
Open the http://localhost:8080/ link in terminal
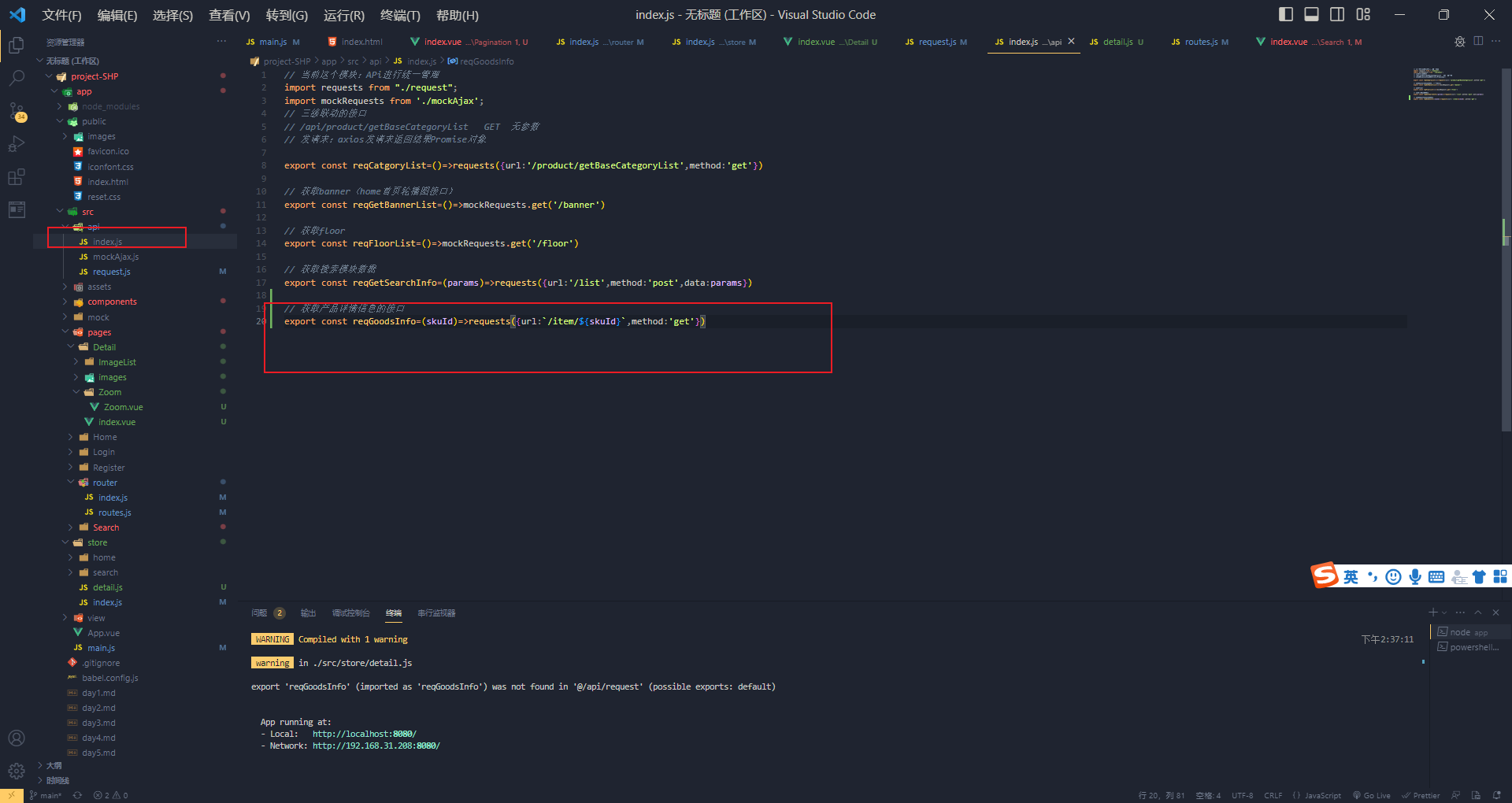[x=363, y=733]
